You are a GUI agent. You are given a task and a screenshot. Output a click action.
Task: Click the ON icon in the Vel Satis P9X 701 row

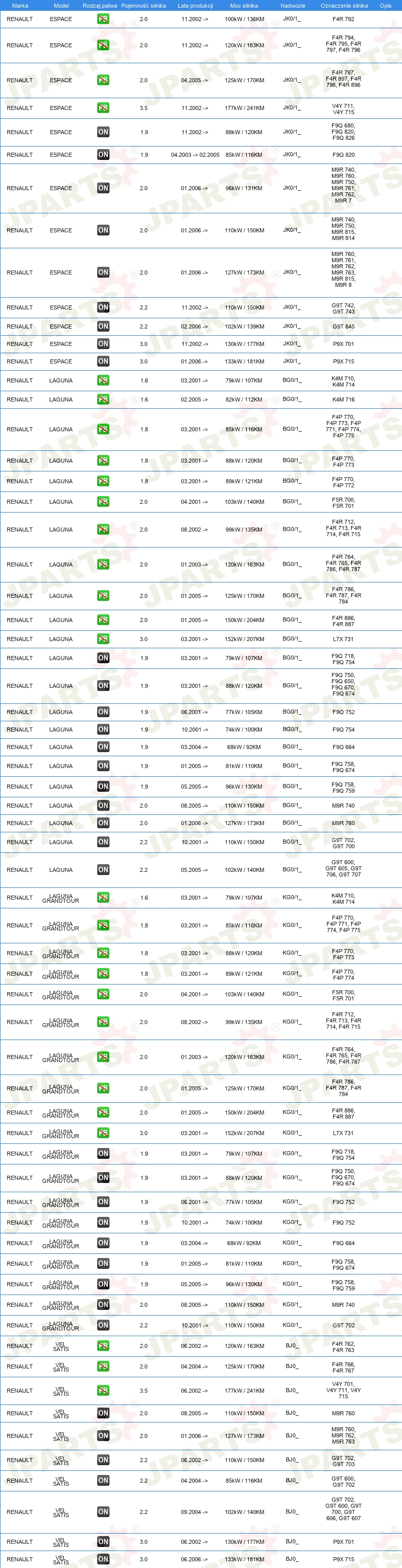pos(103,1542)
